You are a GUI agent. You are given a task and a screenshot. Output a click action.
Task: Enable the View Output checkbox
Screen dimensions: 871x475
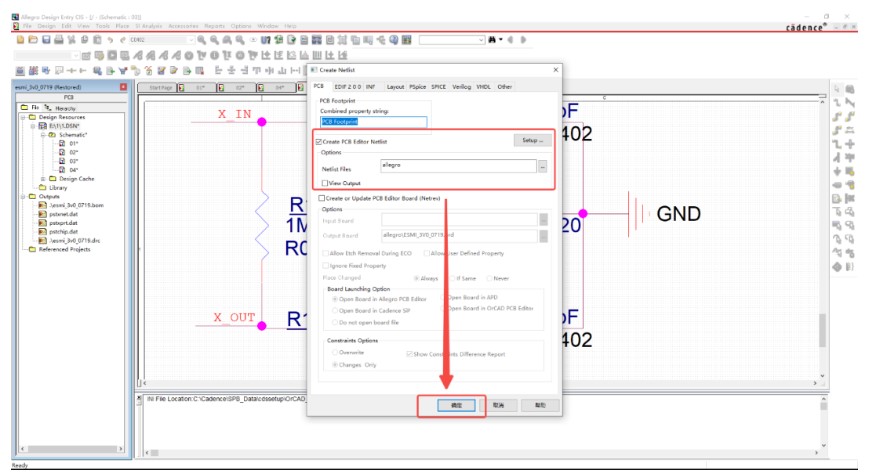click(x=325, y=183)
